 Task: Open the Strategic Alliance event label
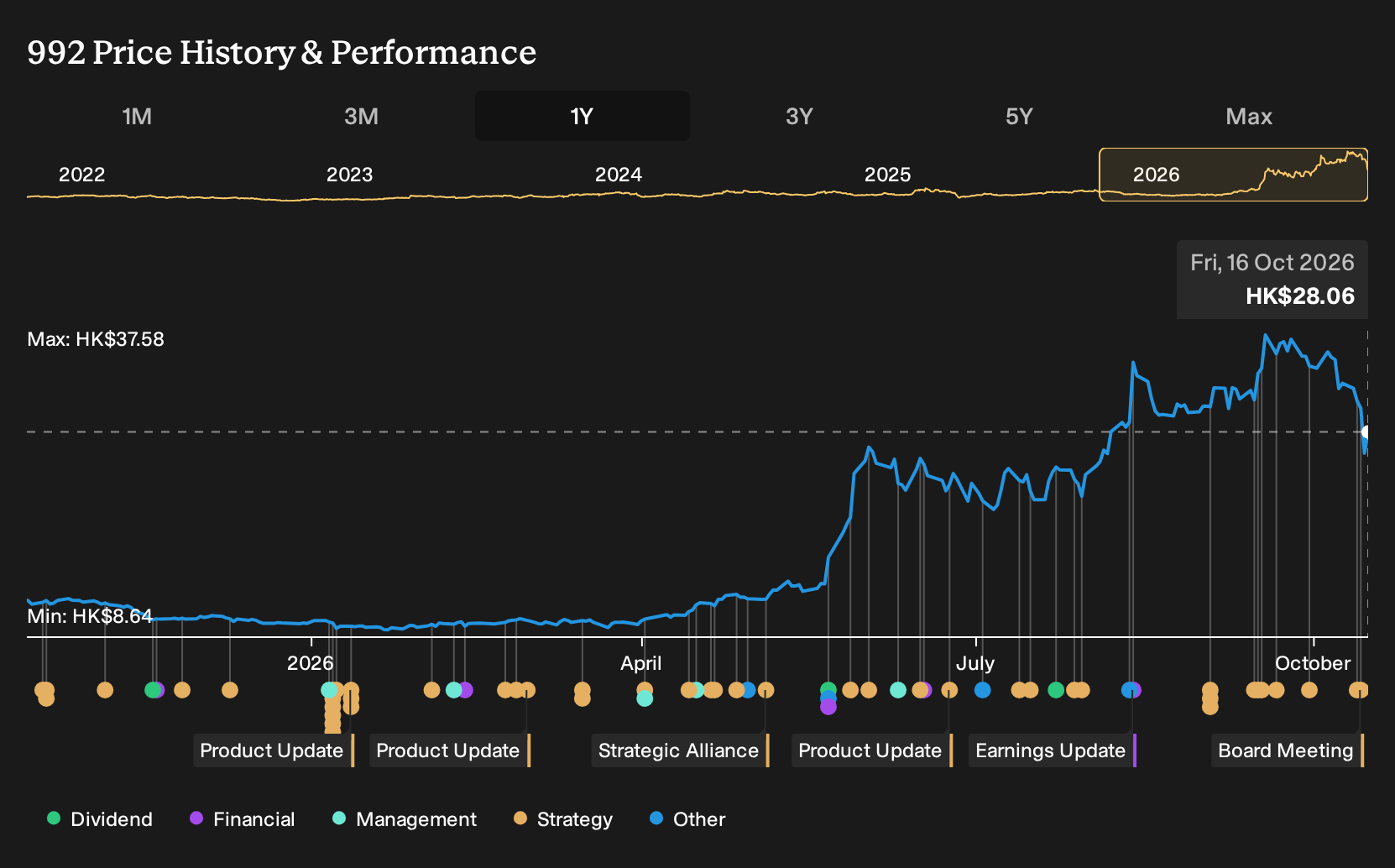click(x=680, y=750)
